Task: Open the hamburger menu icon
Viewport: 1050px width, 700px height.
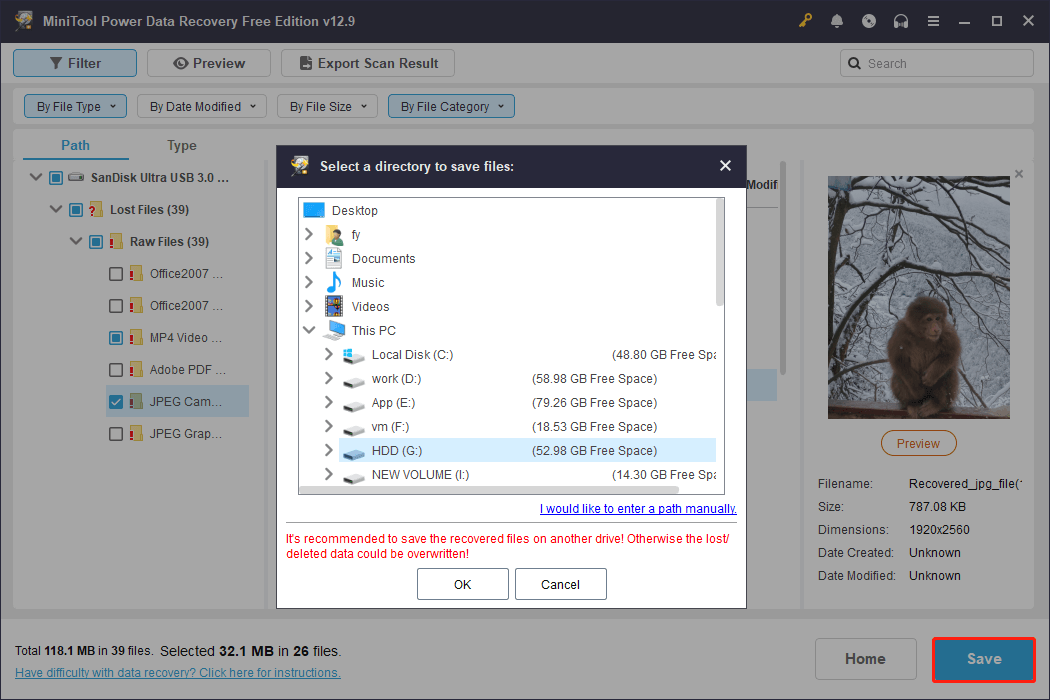Action: tap(933, 21)
